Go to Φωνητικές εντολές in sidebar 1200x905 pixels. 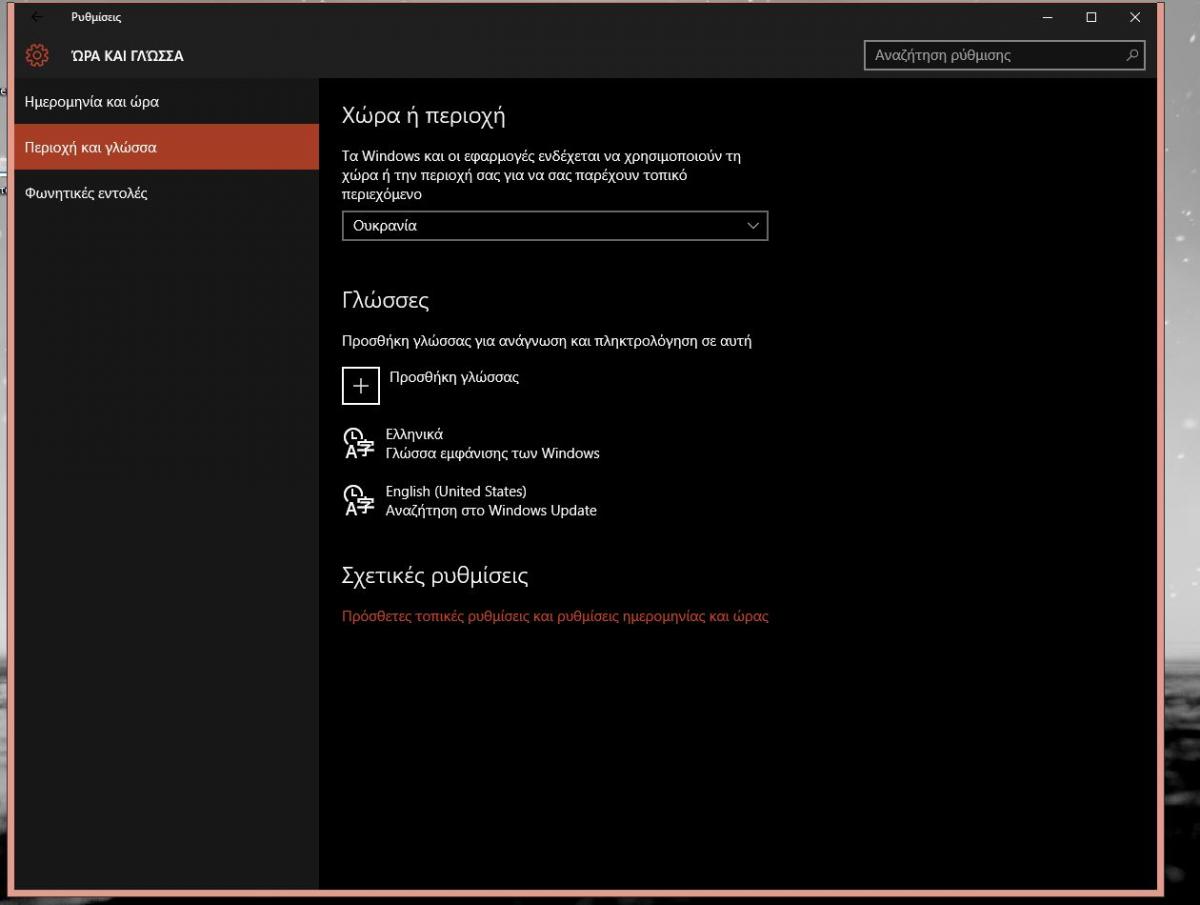(x=87, y=193)
